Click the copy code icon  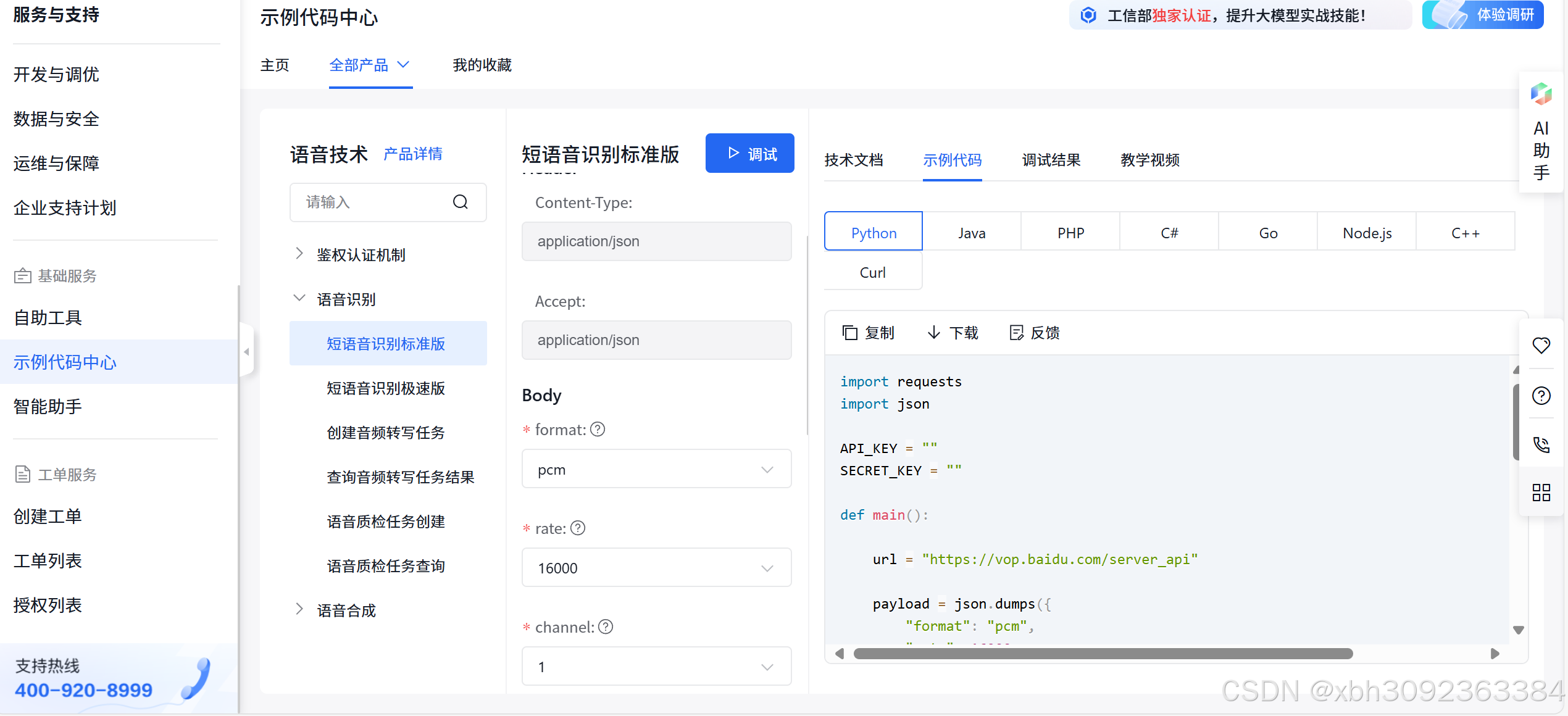point(850,333)
